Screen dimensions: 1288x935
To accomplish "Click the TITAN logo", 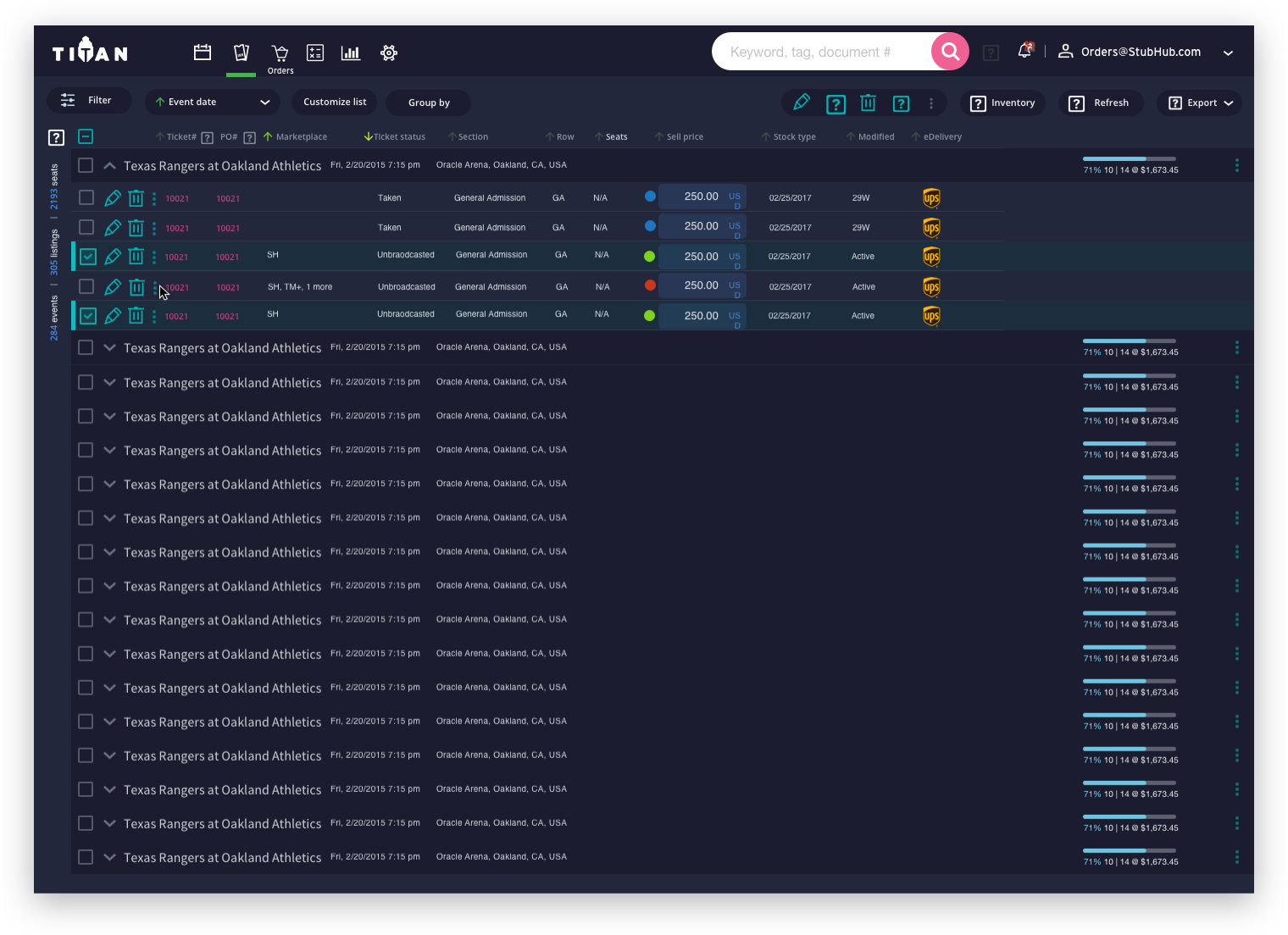I will [x=90, y=51].
